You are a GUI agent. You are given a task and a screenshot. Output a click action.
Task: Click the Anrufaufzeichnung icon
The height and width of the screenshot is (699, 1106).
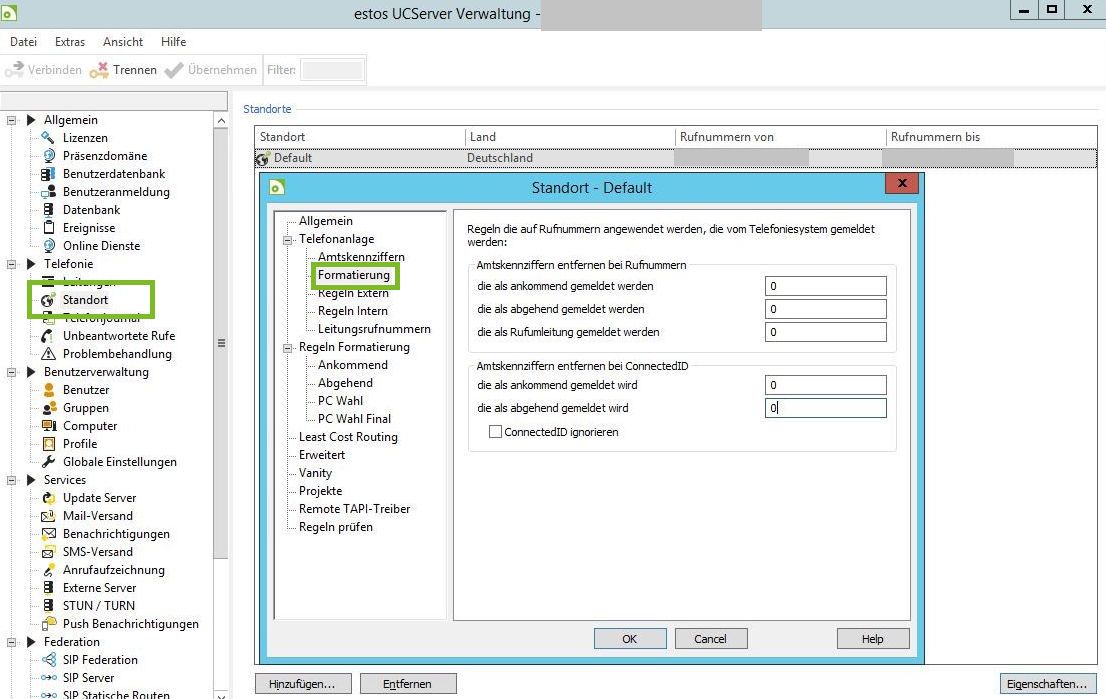[x=49, y=569]
